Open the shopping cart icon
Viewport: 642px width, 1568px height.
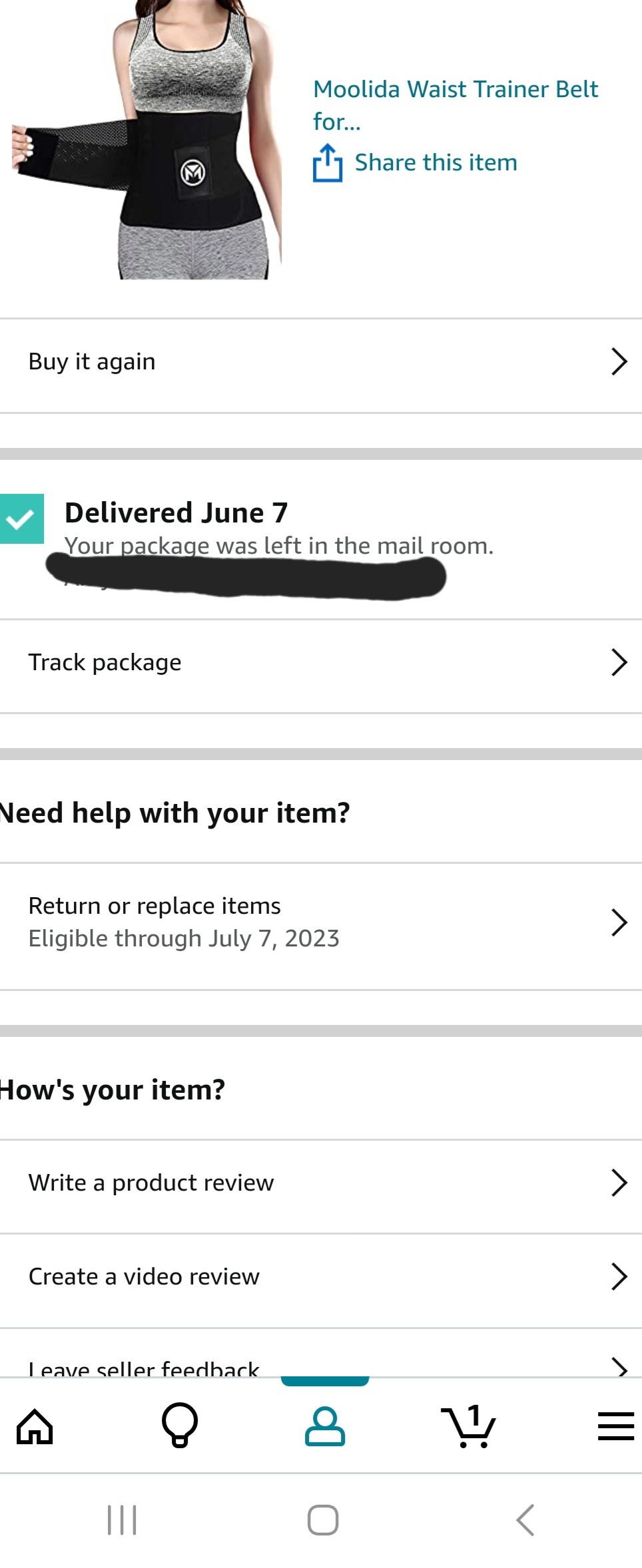(469, 1426)
